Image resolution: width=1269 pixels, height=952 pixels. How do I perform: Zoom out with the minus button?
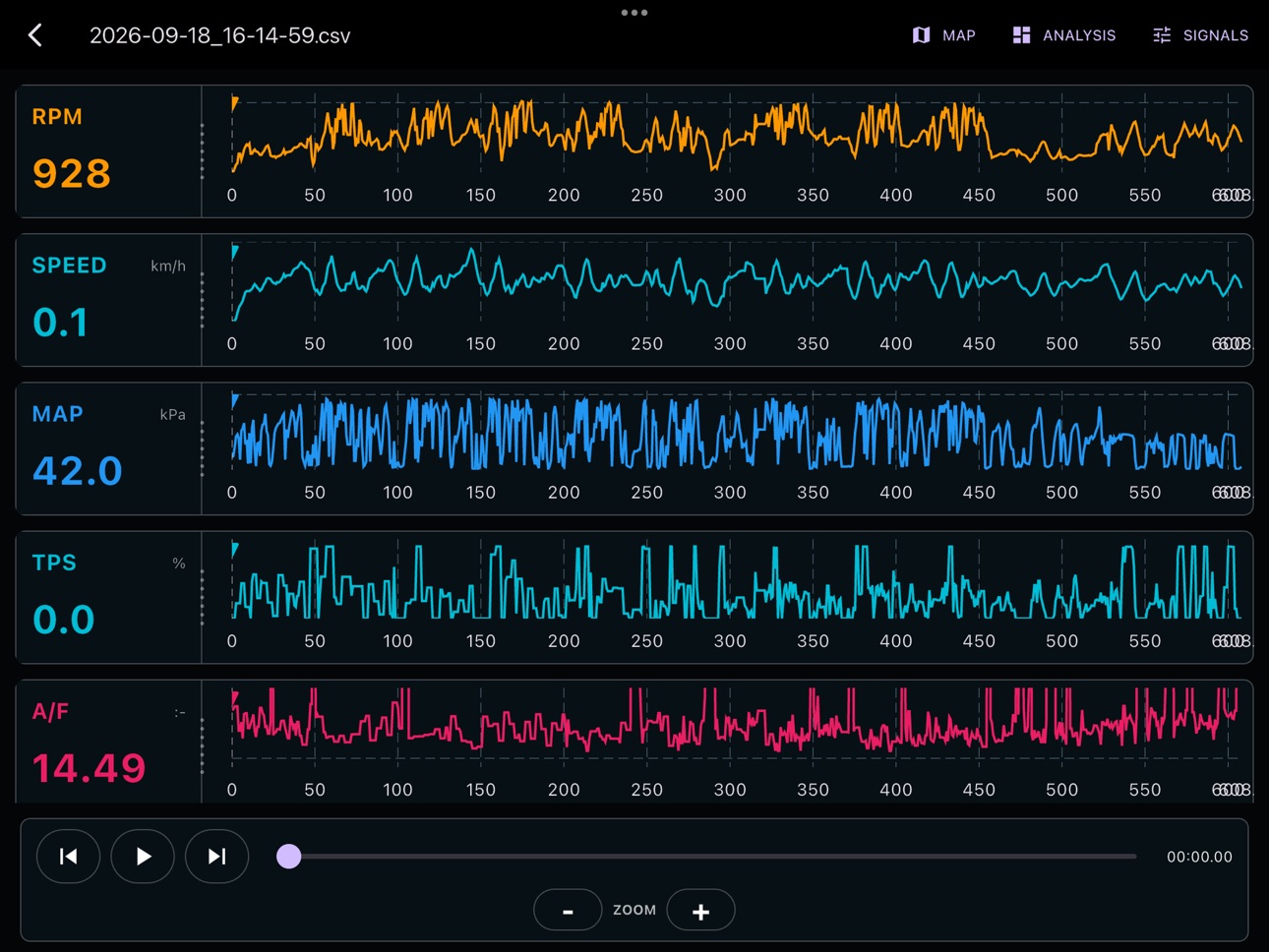pos(568,910)
